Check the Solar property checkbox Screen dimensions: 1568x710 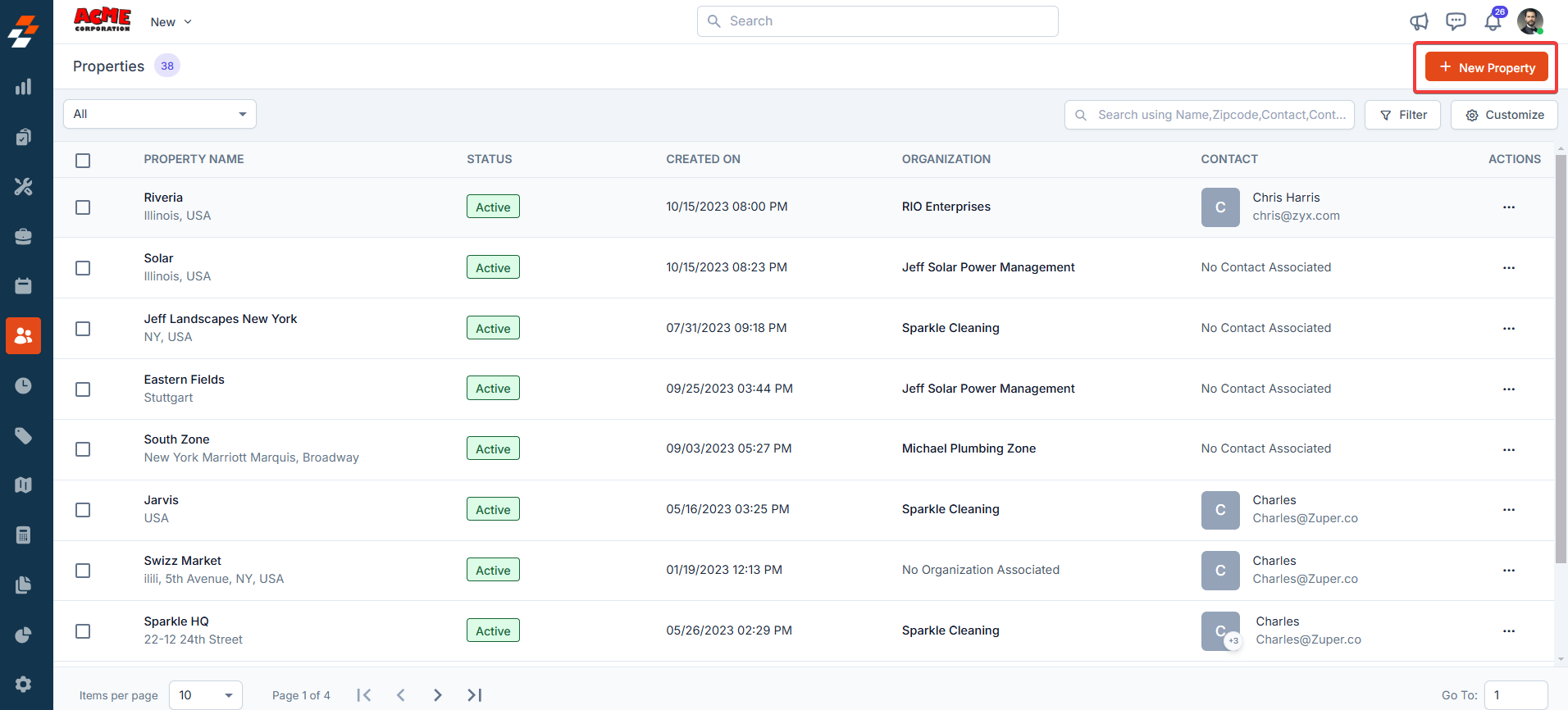coord(83,268)
